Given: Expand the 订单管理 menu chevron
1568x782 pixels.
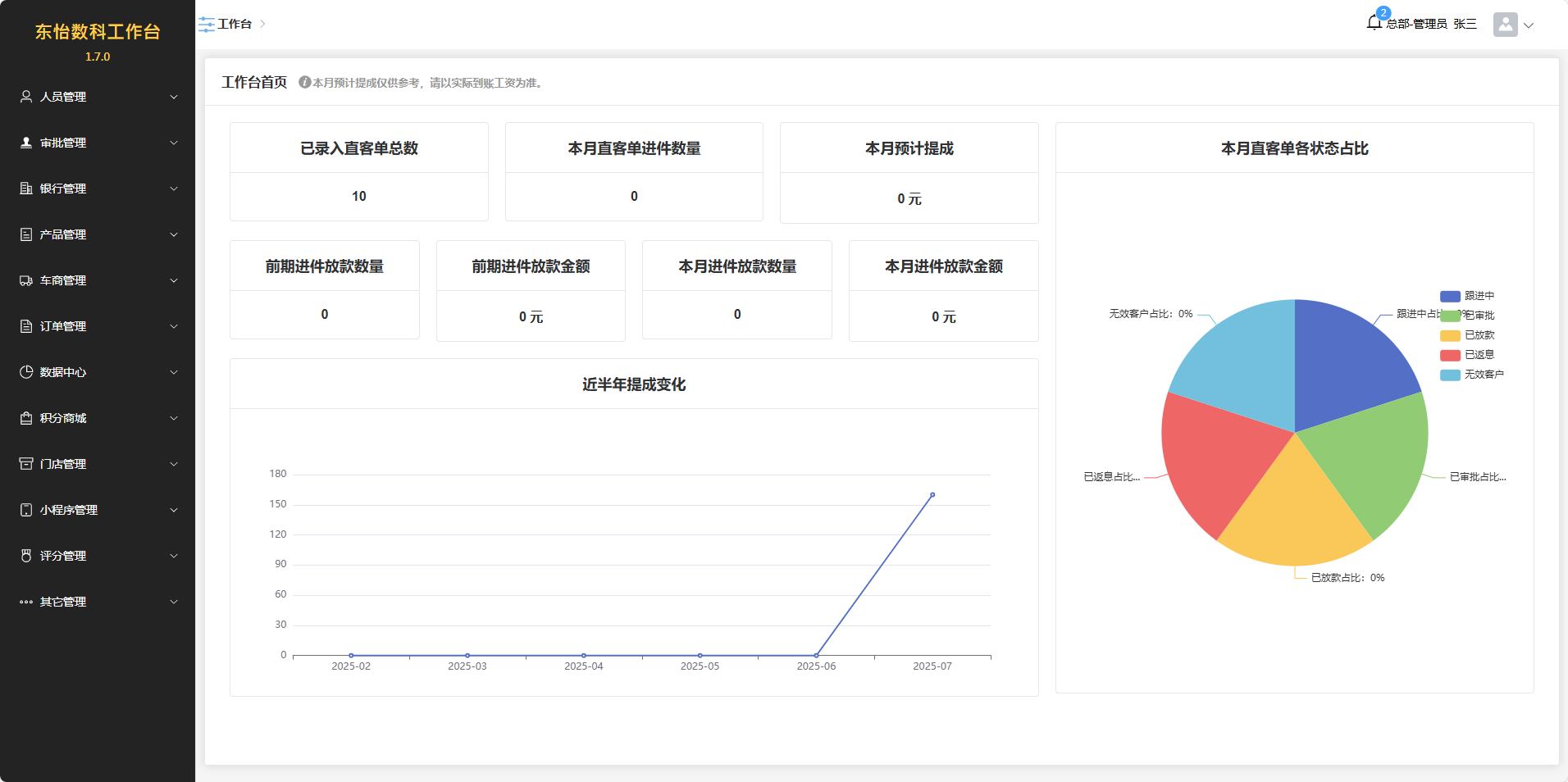Looking at the screenshot, I should point(174,326).
